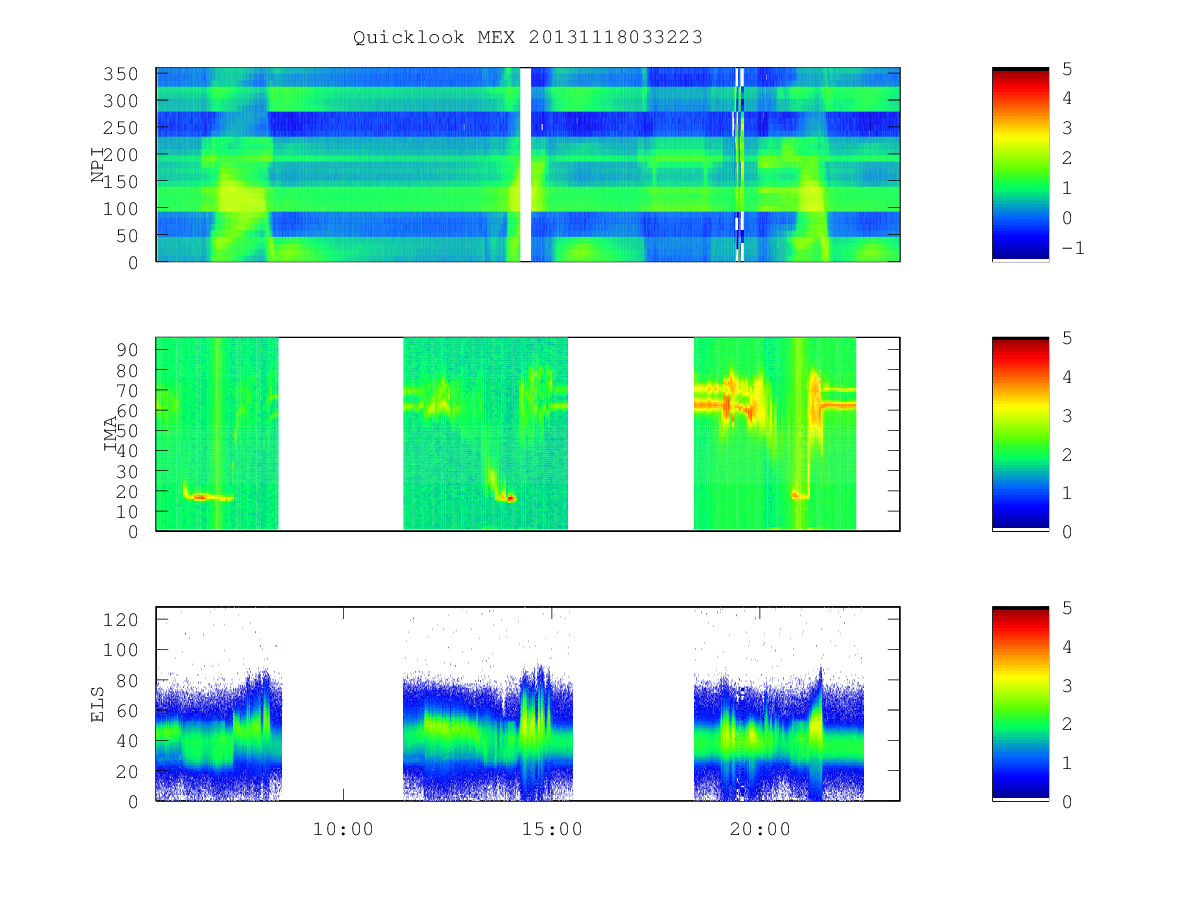1200x900 pixels.
Task: Click the title "Quicklook MEX 20131118033223"
Action: tap(528, 37)
